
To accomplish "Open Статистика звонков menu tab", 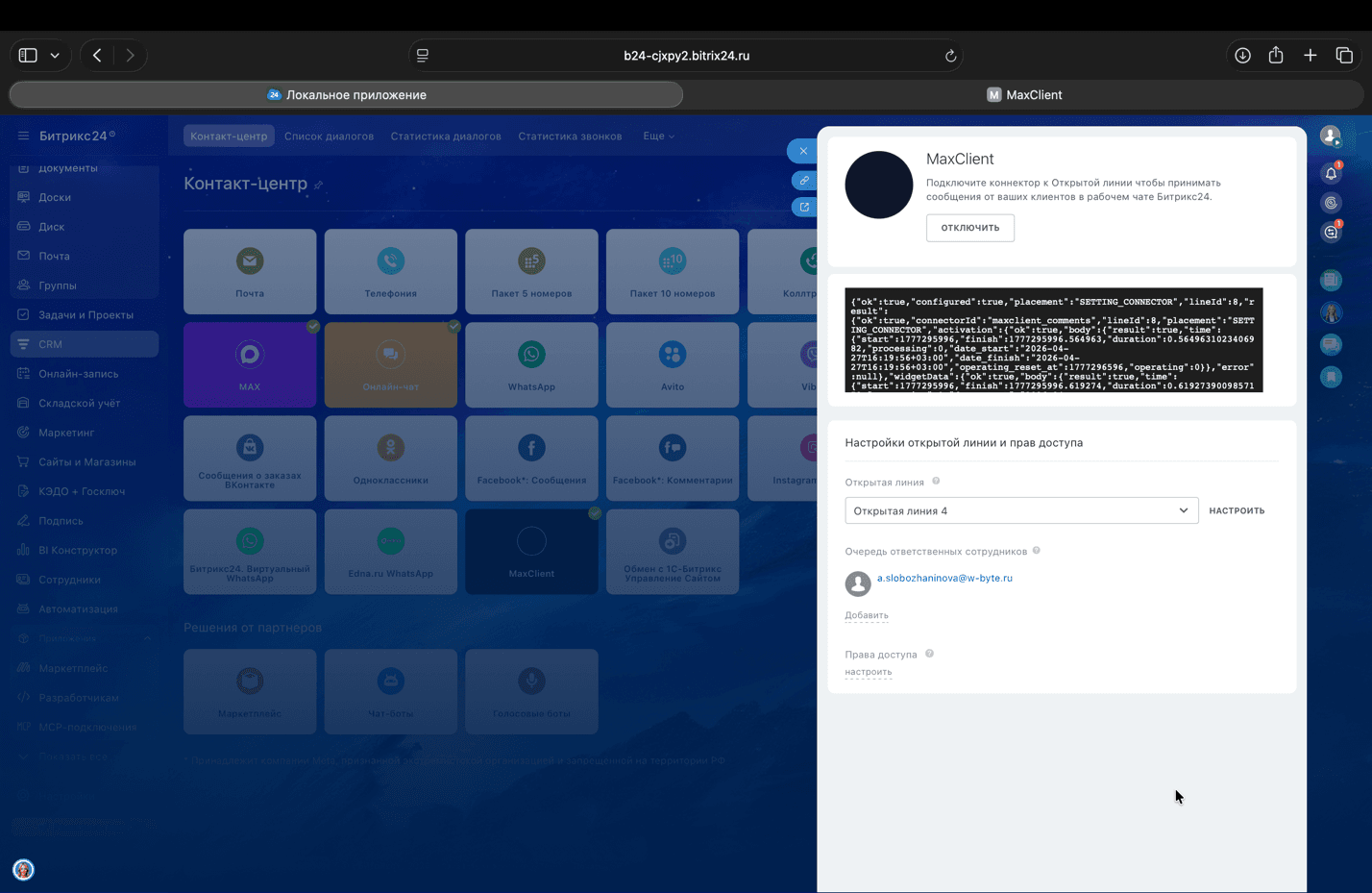I will 570,136.
